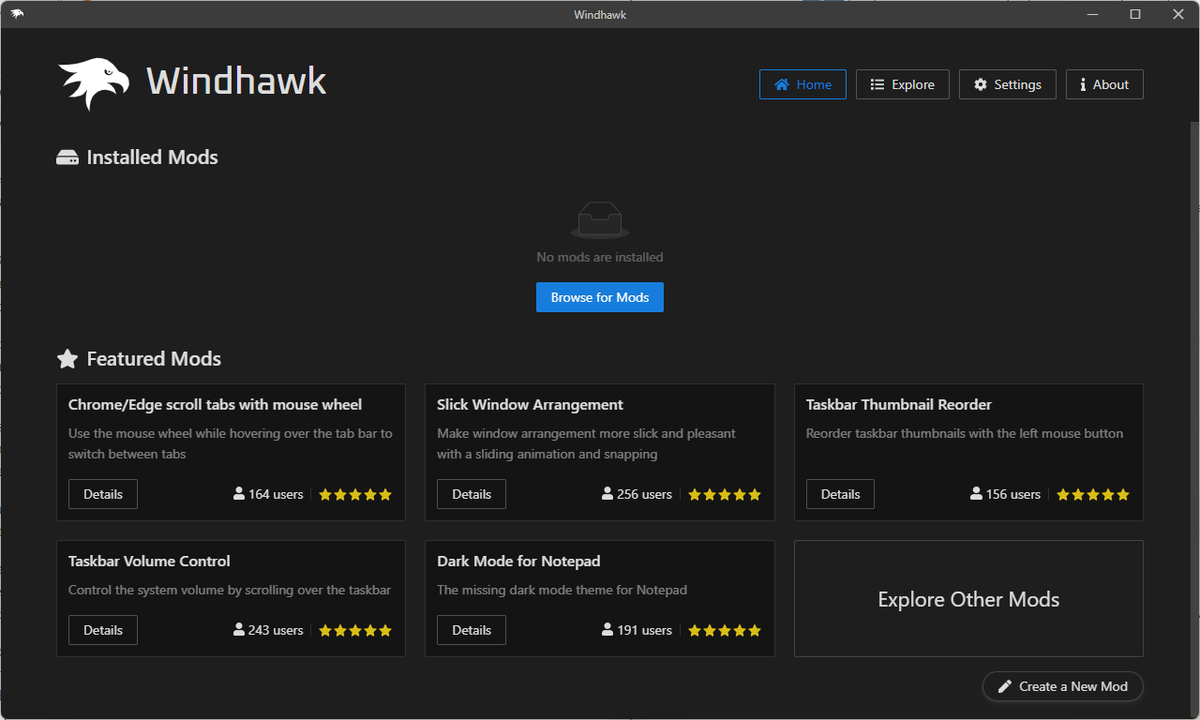Open the About tab
The image size is (1200, 720).
pos(1104,85)
